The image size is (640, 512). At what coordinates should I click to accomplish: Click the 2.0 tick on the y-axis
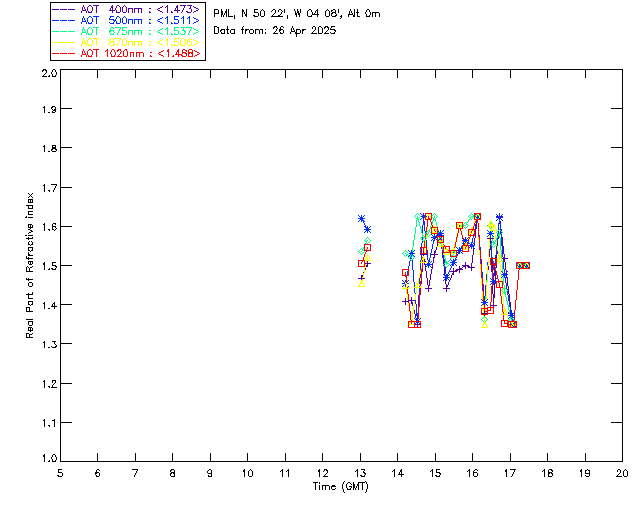tap(48, 75)
